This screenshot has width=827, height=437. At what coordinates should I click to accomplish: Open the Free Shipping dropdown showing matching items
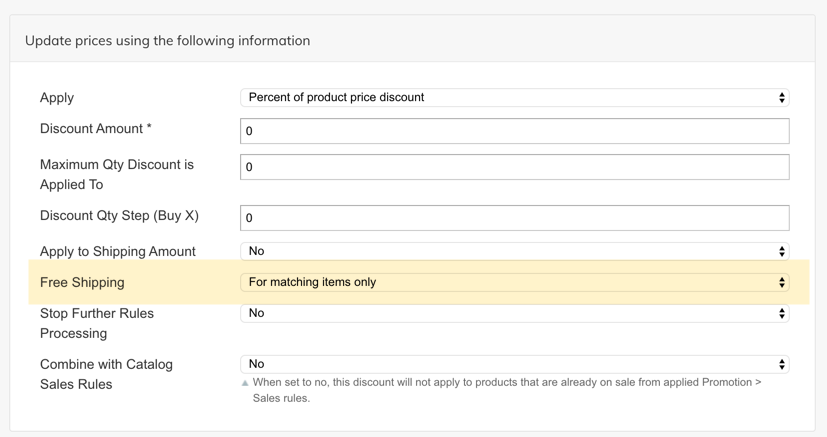(514, 283)
